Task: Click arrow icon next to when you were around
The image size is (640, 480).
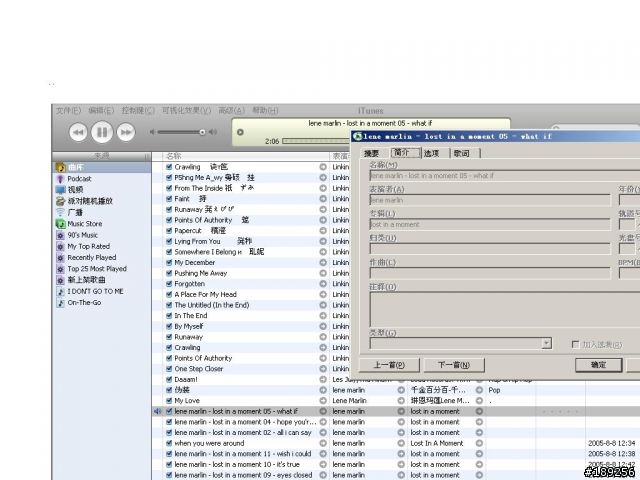Action: click(x=323, y=443)
